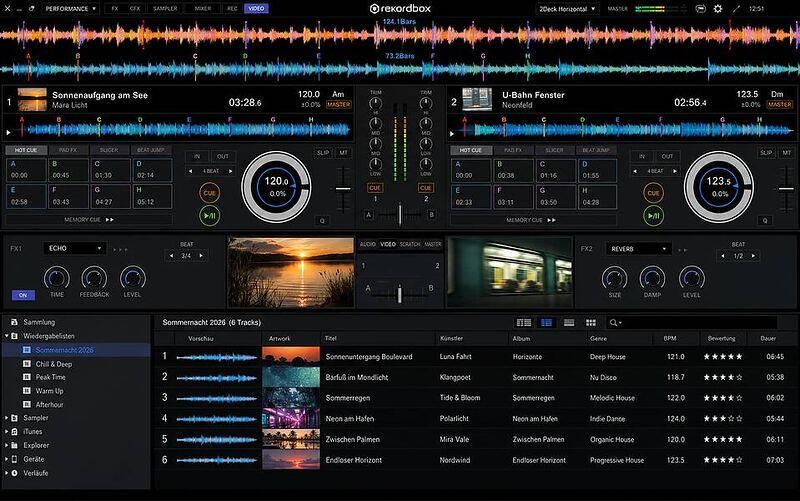800x501 pixels.
Task: Click REC button in top bar
Action: pyautogui.click(x=232, y=9)
